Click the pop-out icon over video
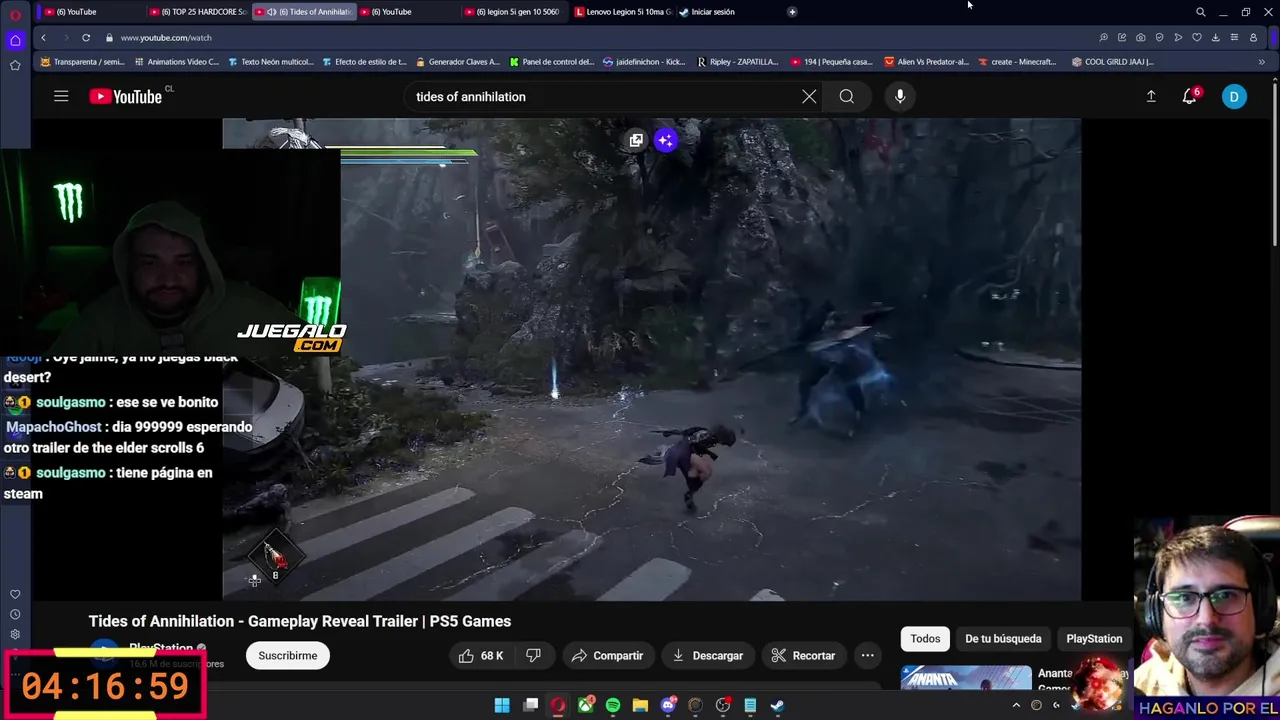 [x=636, y=140]
